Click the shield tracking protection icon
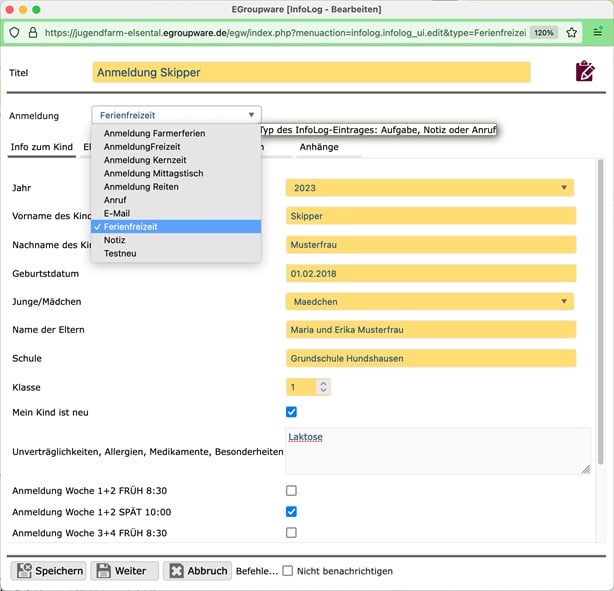 13,32
